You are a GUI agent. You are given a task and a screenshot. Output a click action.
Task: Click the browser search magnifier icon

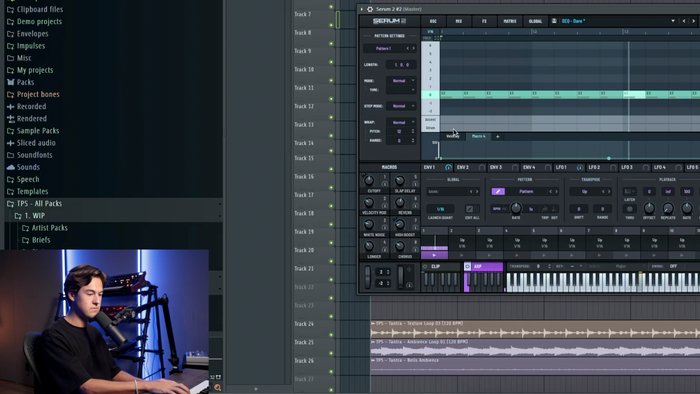[x=217, y=388]
